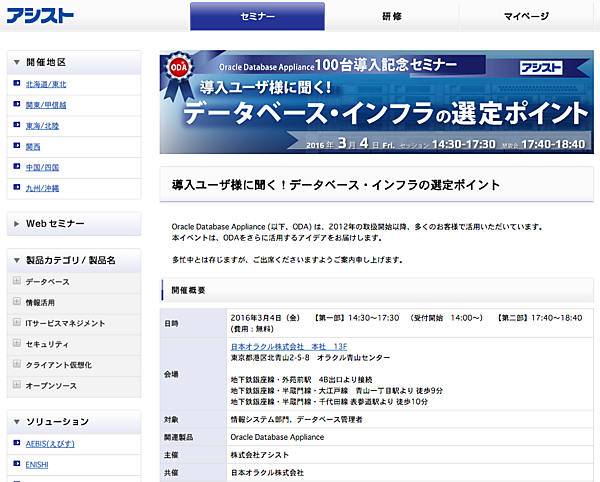Collapse the 製品カテゴリ / 製品名 section

coord(16,261)
